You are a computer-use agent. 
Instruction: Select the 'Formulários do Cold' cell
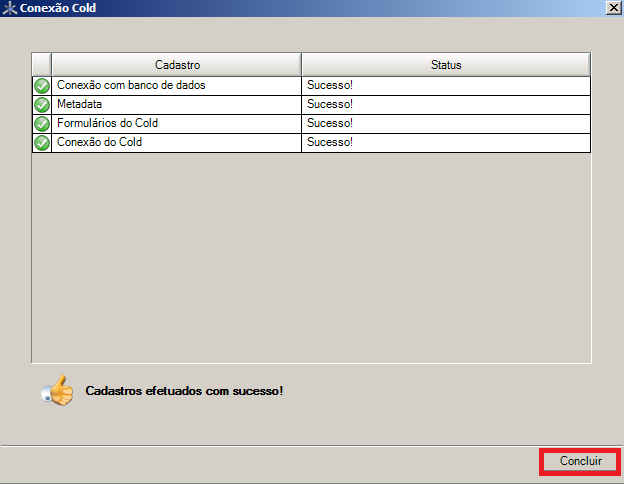coord(177,124)
